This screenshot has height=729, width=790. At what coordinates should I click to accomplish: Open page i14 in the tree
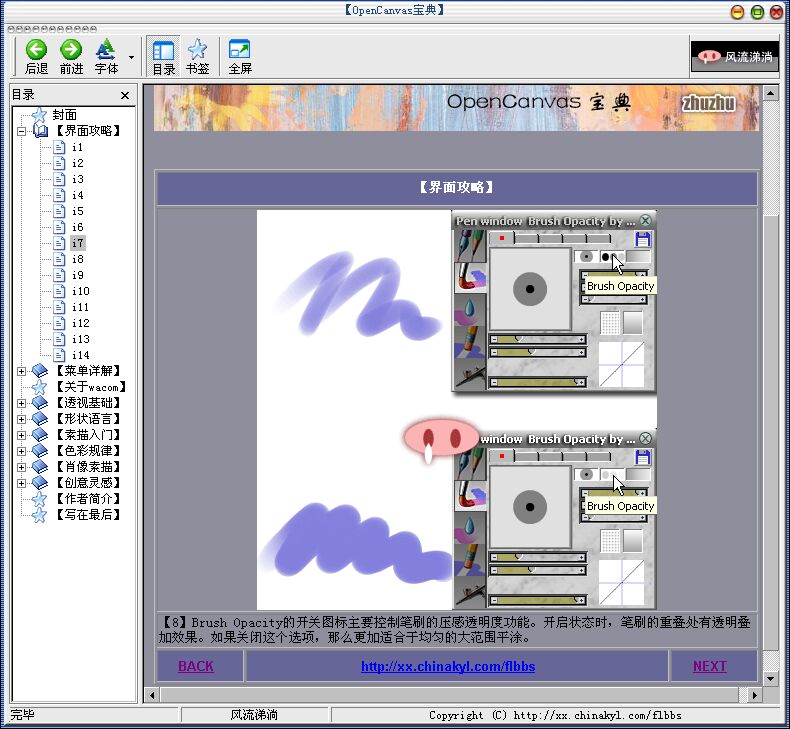coord(80,355)
